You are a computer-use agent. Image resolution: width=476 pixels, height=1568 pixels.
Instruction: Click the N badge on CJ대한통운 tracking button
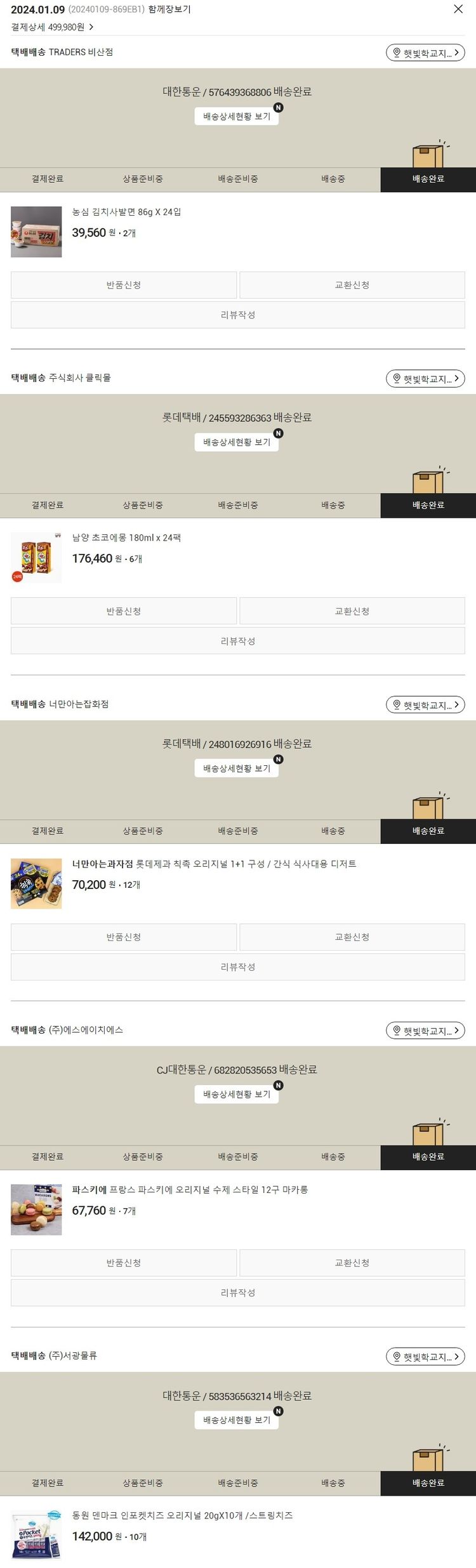click(x=278, y=1086)
